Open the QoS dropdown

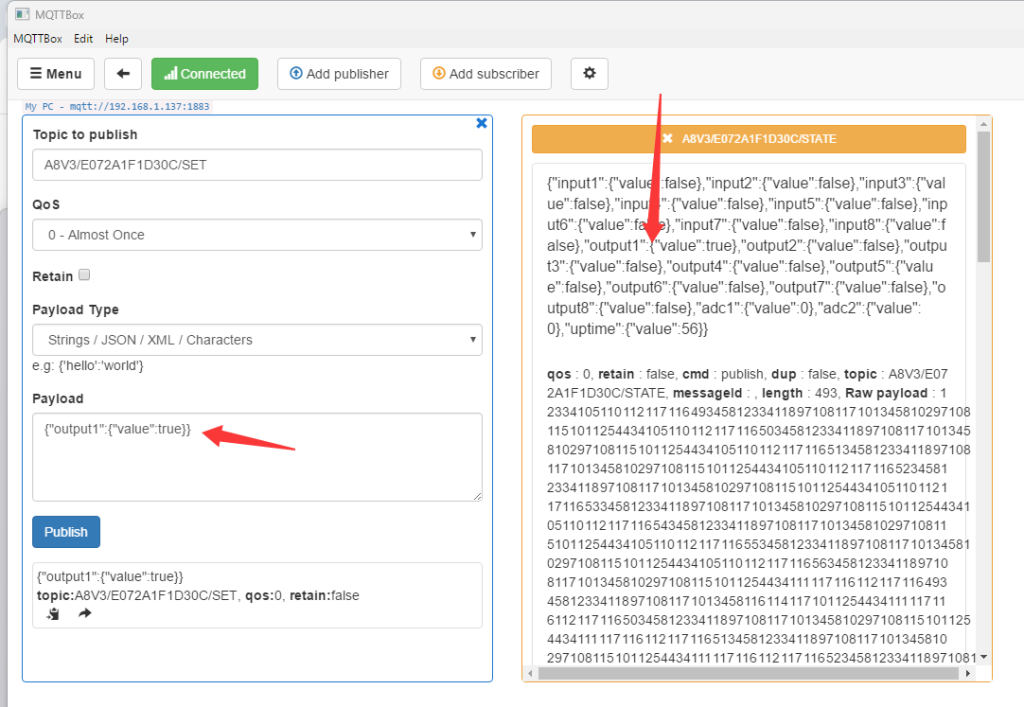[x=257, y=235]
